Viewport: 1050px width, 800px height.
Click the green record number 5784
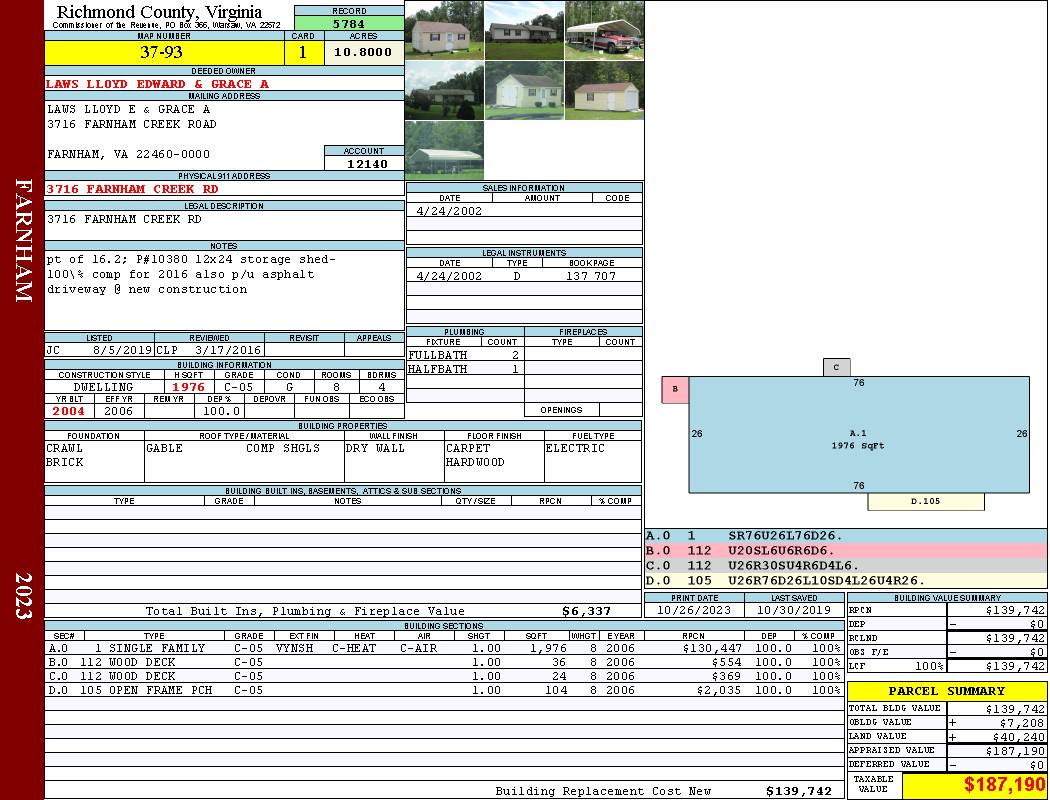point(349,23)
